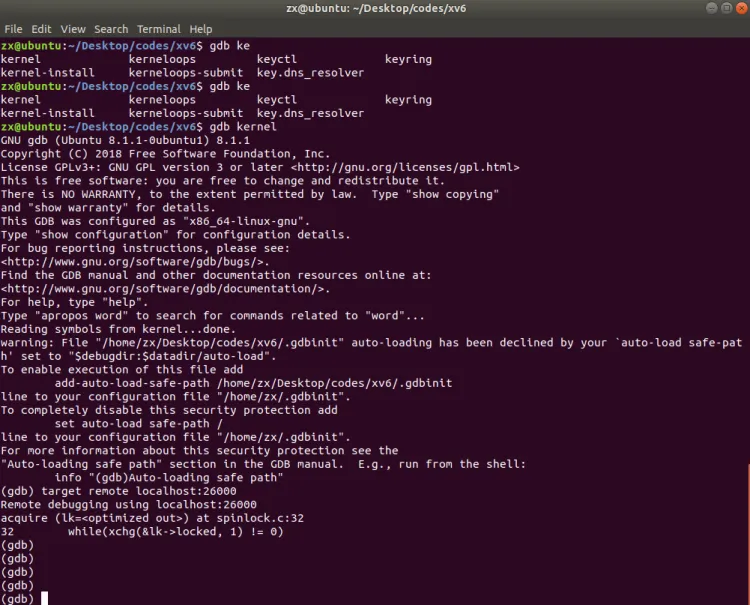Click 'key.dns_resolver' in second completion list
Image resolution: width=750 pixels, height=605 pixels.
(310, 113)
